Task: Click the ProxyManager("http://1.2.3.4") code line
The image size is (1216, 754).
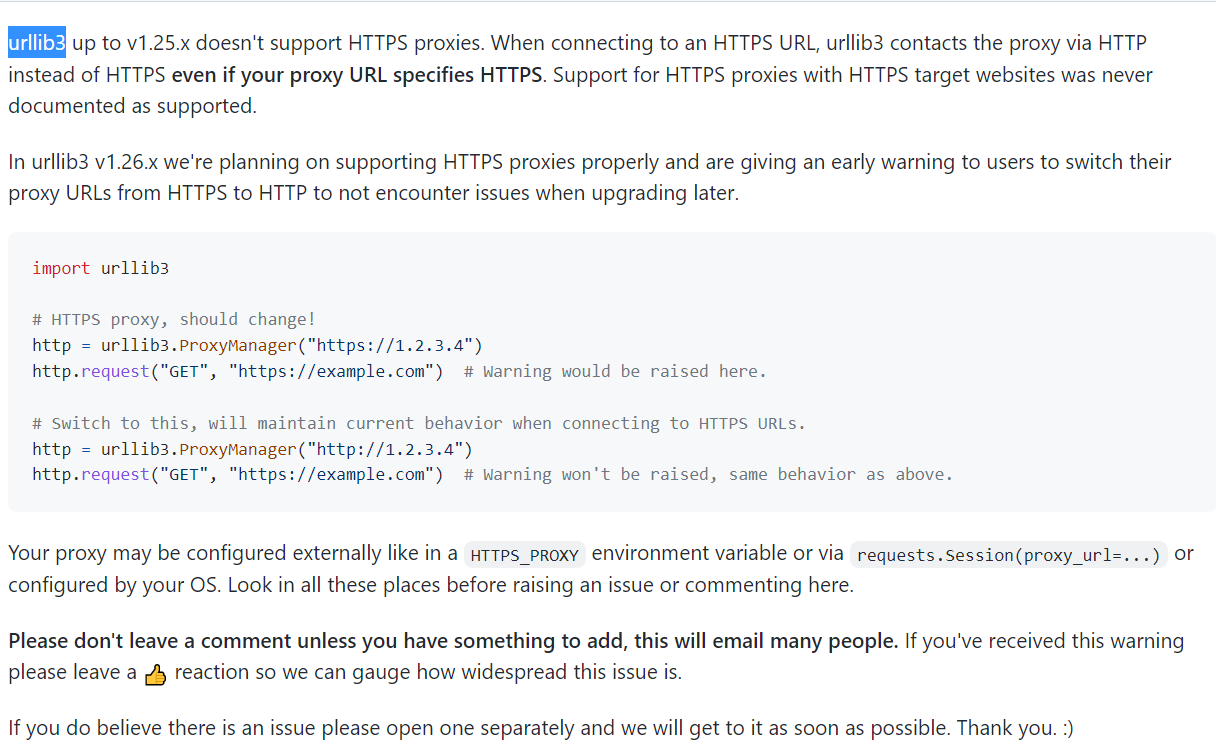Action: 252,449
